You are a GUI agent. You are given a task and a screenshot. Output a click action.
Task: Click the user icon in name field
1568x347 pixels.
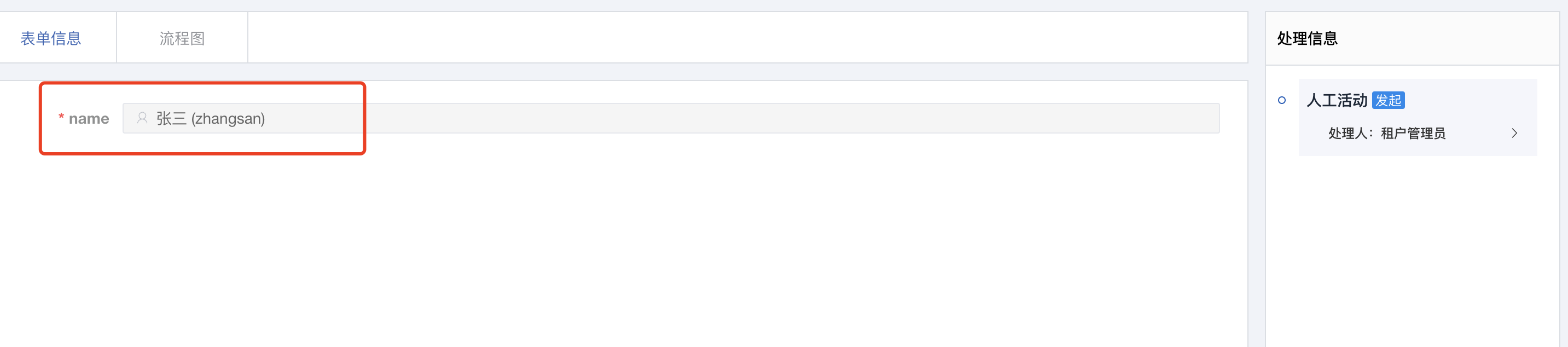142,118
